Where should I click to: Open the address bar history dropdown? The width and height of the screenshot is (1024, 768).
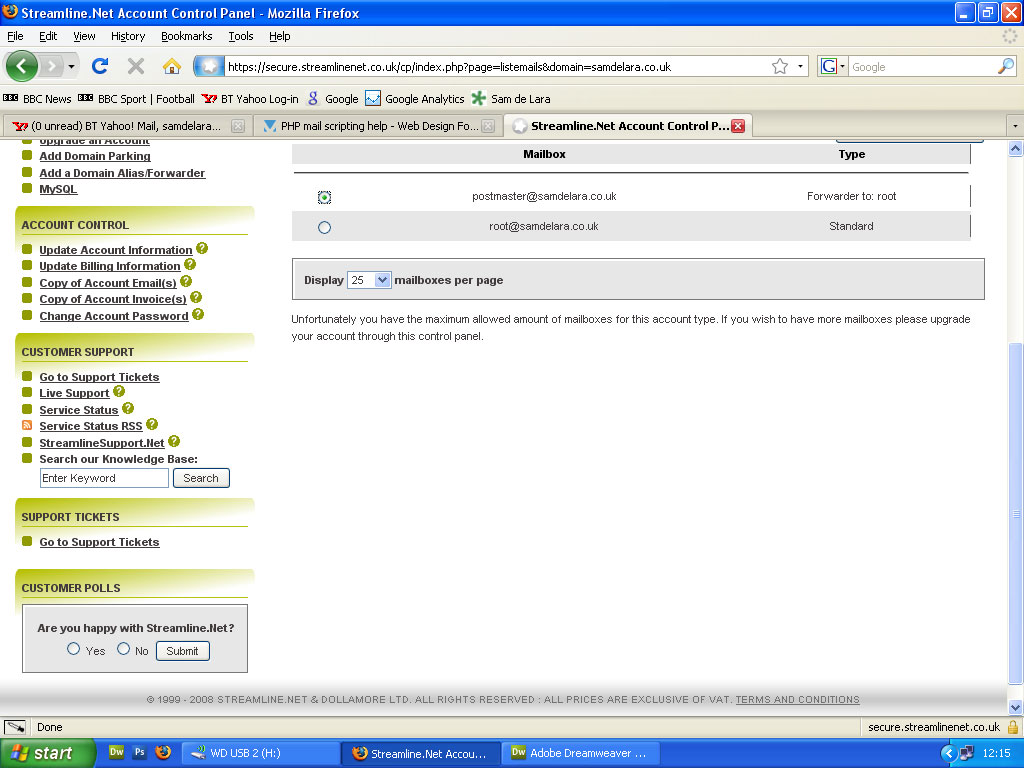(800, 67)
